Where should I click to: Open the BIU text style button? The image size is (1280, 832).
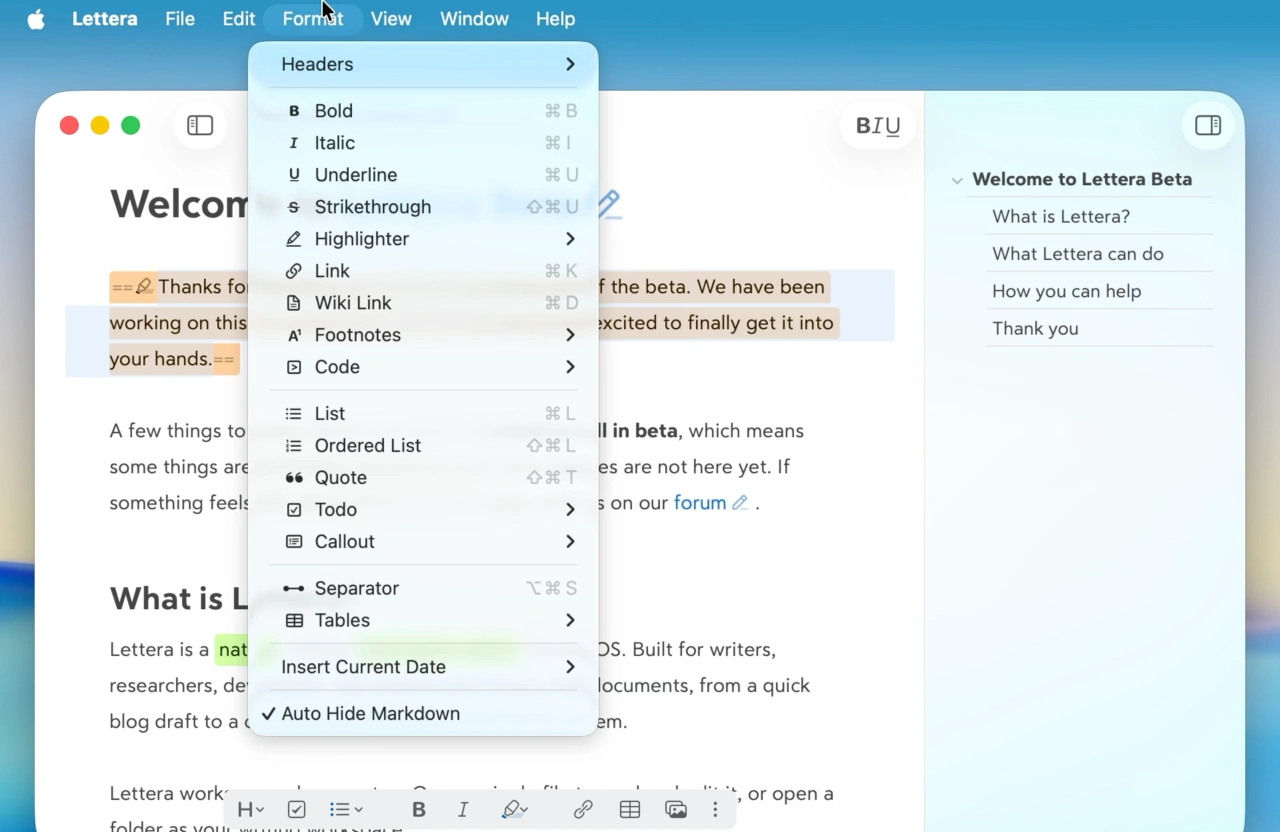click(x=878, y=126)
